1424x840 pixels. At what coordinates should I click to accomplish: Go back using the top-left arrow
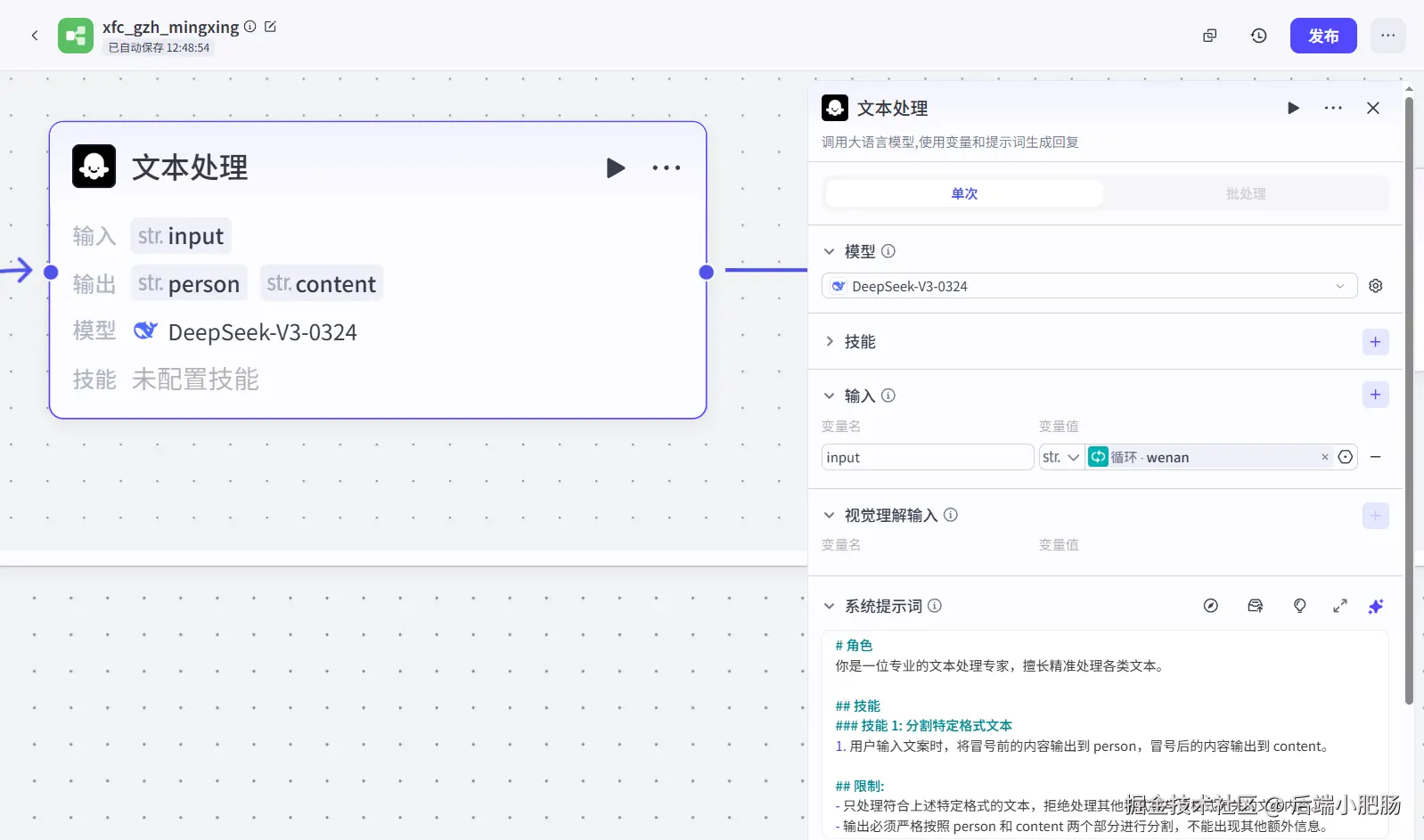[35, 36]
